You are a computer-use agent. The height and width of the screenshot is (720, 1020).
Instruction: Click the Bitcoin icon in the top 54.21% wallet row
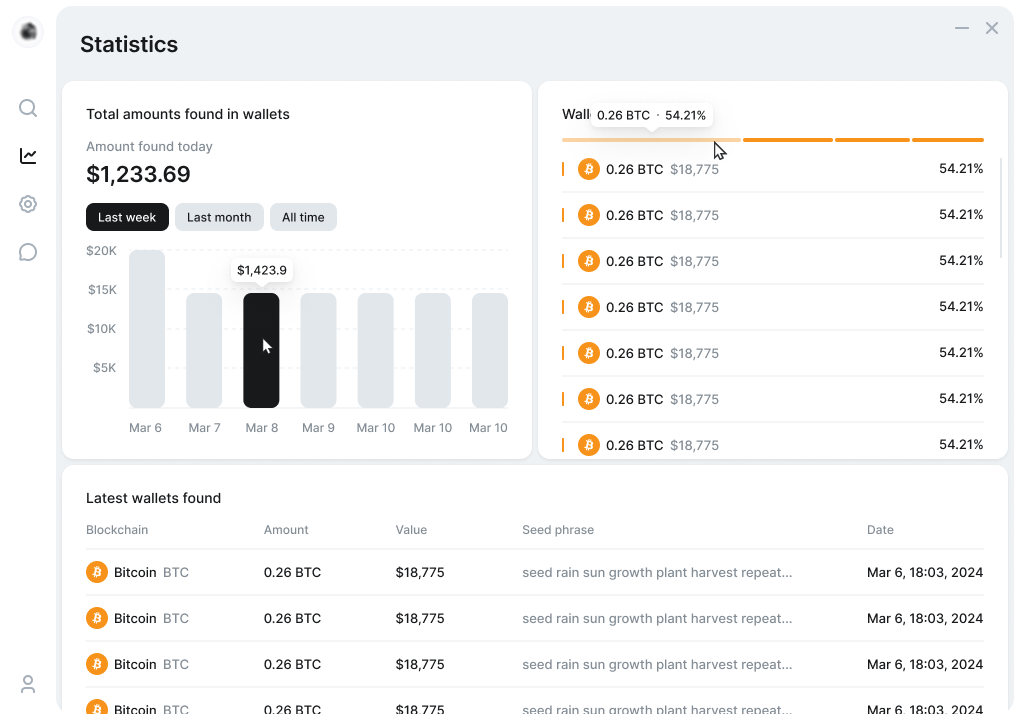(589, 169)
